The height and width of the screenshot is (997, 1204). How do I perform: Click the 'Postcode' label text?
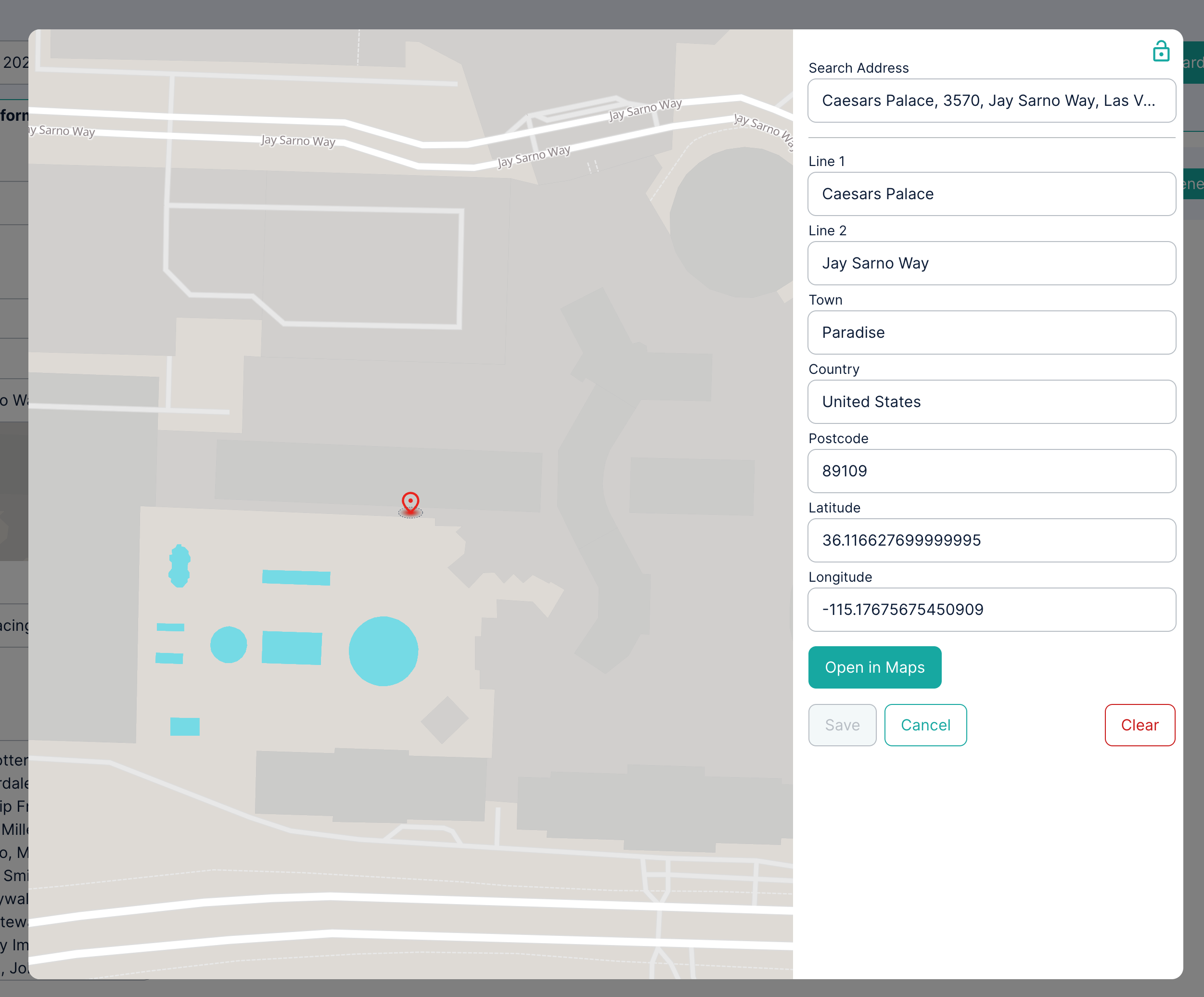[838, 439]
